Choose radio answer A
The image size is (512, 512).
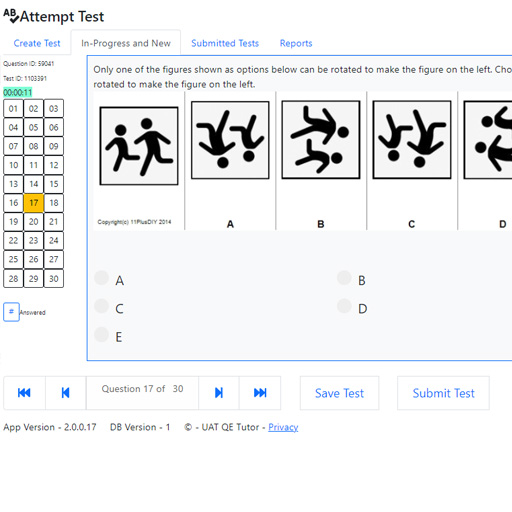coord(102,278)
